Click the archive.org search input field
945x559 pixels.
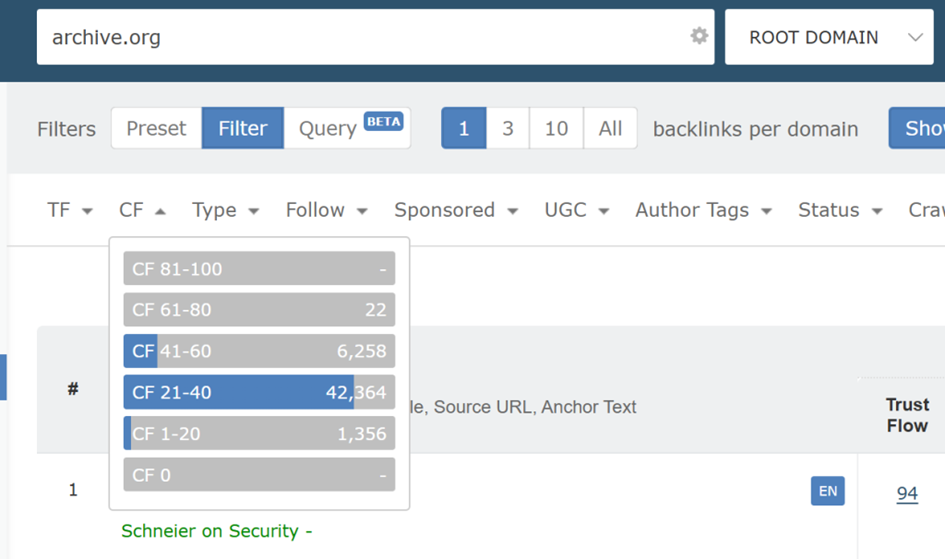pyautogui.click(x=360, y=38)
